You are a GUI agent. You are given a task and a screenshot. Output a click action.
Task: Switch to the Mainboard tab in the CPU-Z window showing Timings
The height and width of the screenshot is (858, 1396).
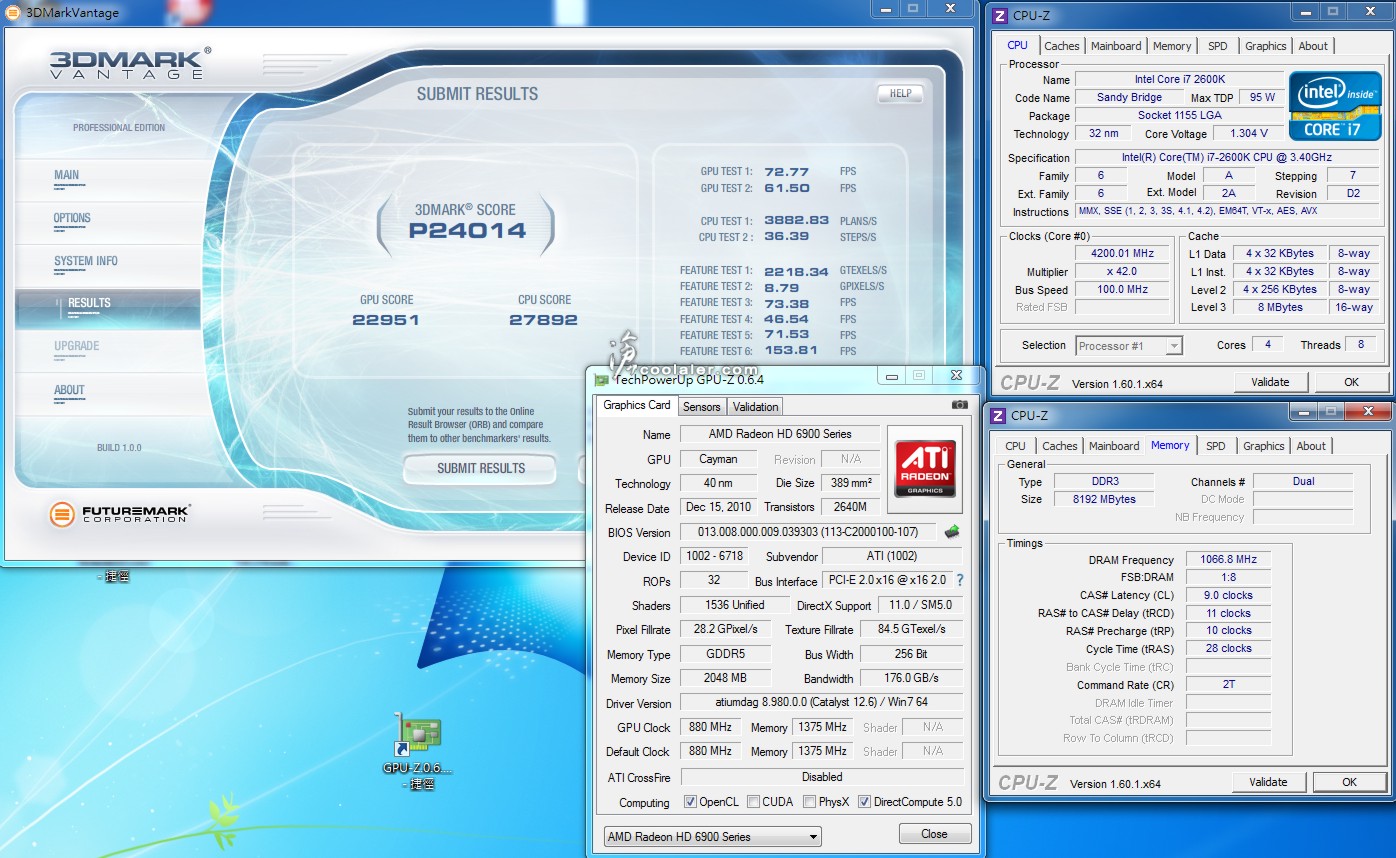[x=1114, y=446]
